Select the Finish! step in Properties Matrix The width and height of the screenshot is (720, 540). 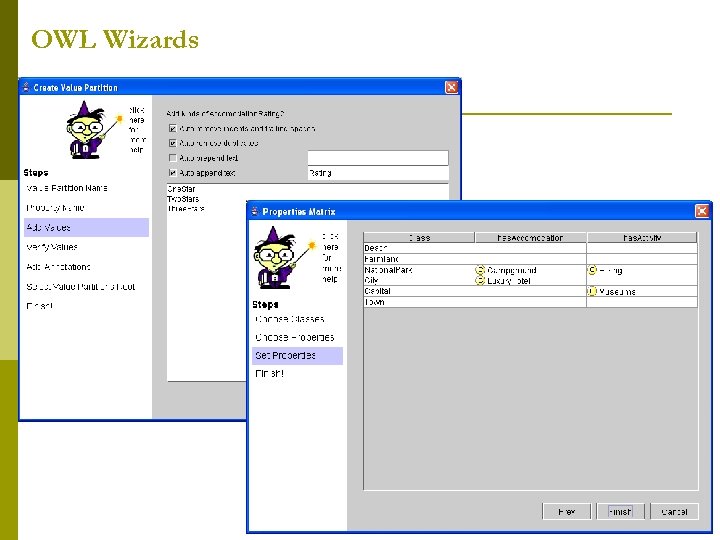270,374
